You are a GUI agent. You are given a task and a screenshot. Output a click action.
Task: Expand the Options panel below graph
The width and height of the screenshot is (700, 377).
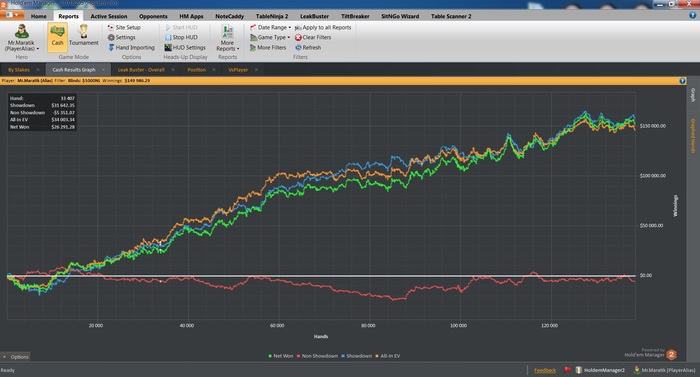pos(16,356)
